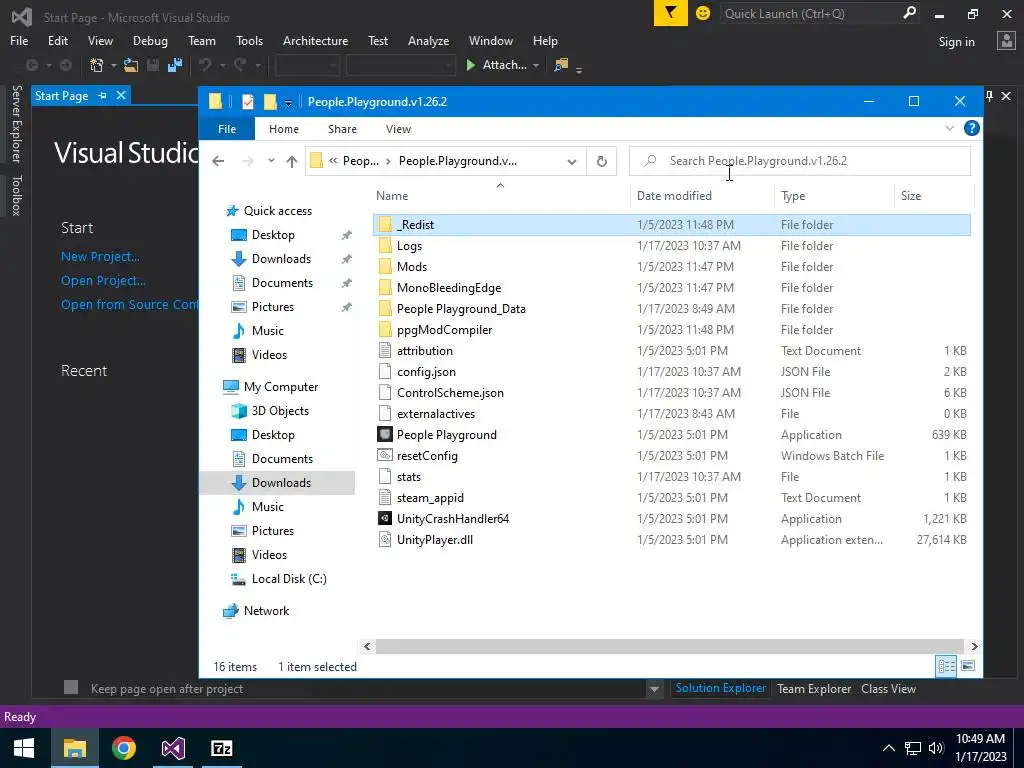The width and height of the screenshot is (1024, 768).
Task: Open the Debug menu in Visual Studio
Action: 150,40
